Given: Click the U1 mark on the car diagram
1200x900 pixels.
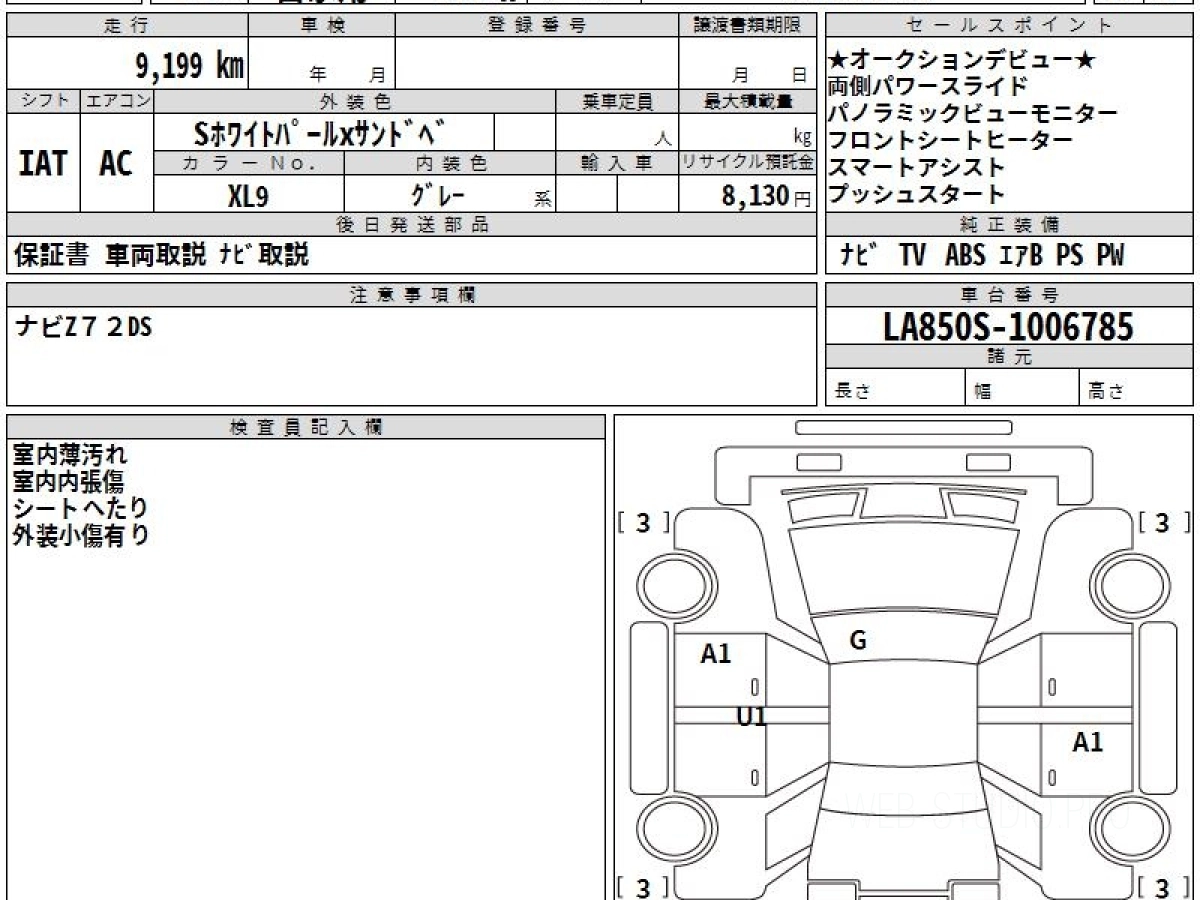Looking at the screenshot, I should (x=751, y=716).
